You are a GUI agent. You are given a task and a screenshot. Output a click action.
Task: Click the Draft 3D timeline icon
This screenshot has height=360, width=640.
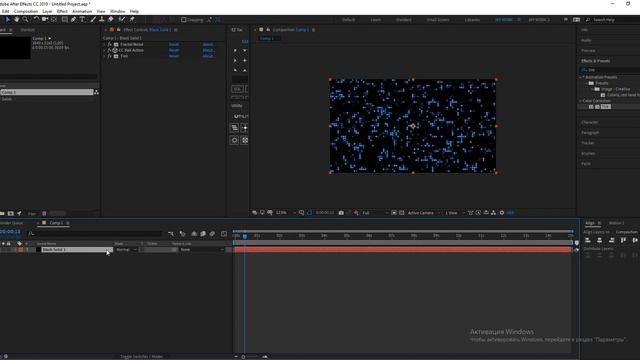182,233
